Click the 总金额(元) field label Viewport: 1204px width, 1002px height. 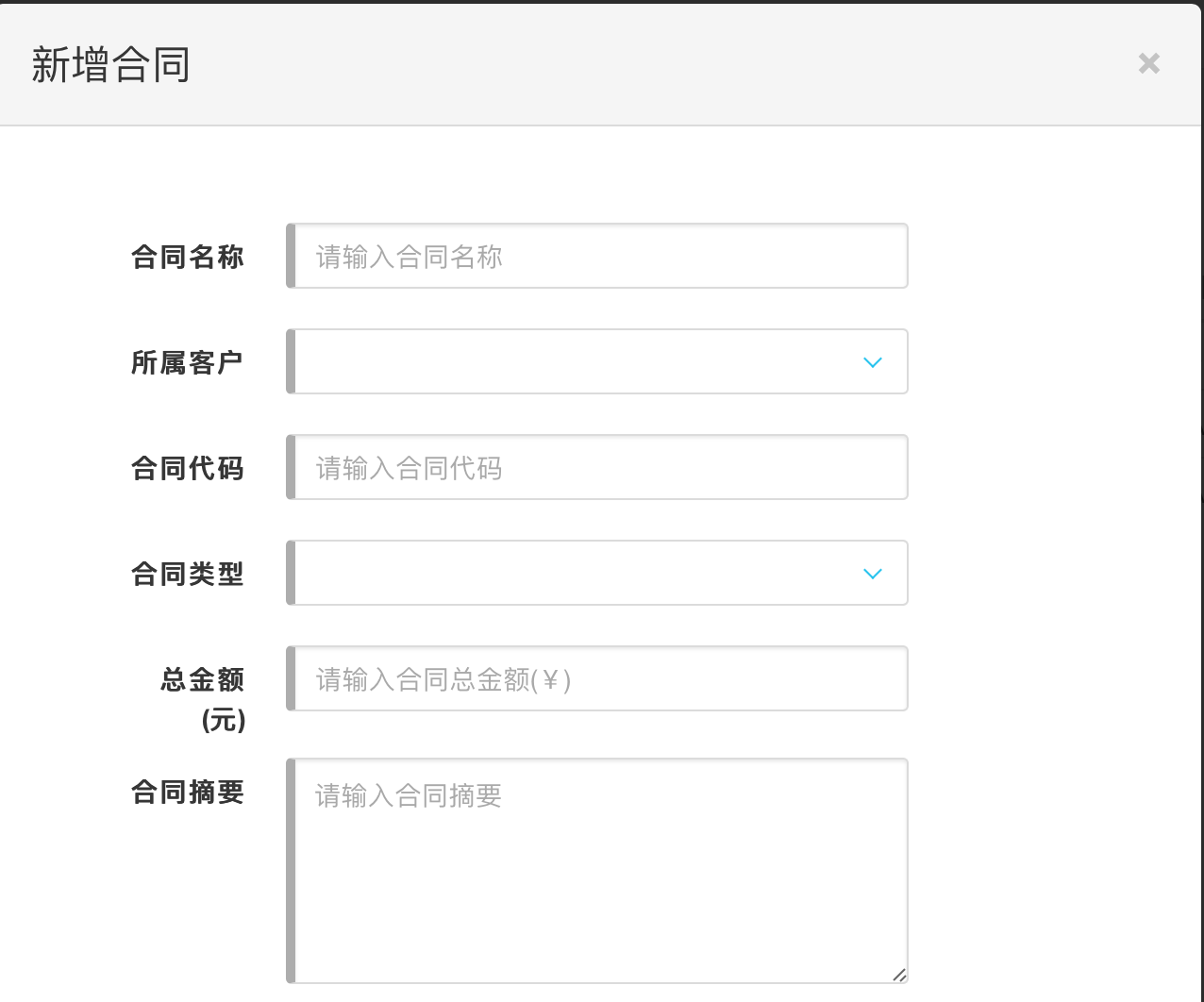203,698
